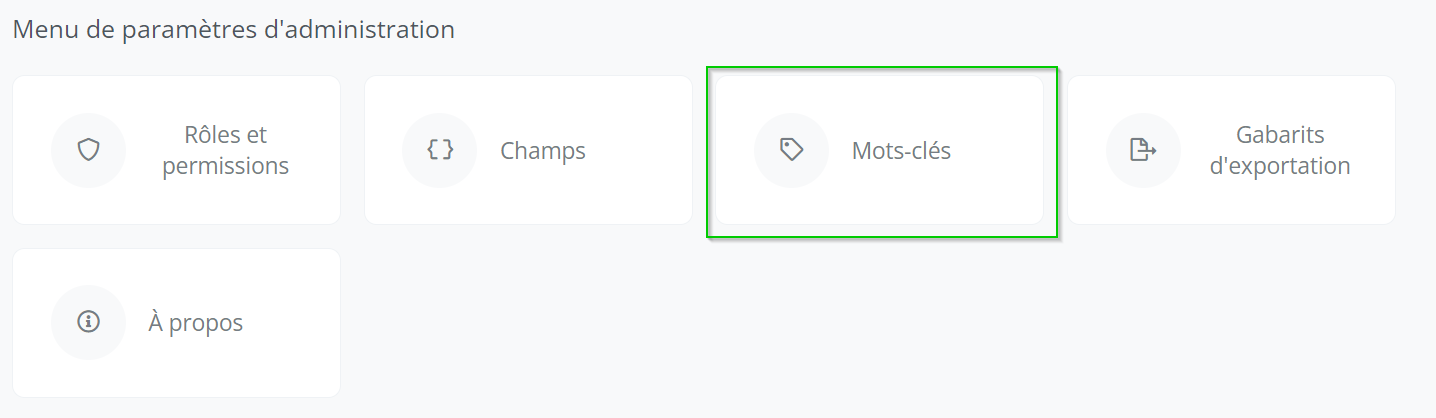Viewport: 1436px width, 418px height.
Task: Click the export file icon
Action: coord(1143,151)
